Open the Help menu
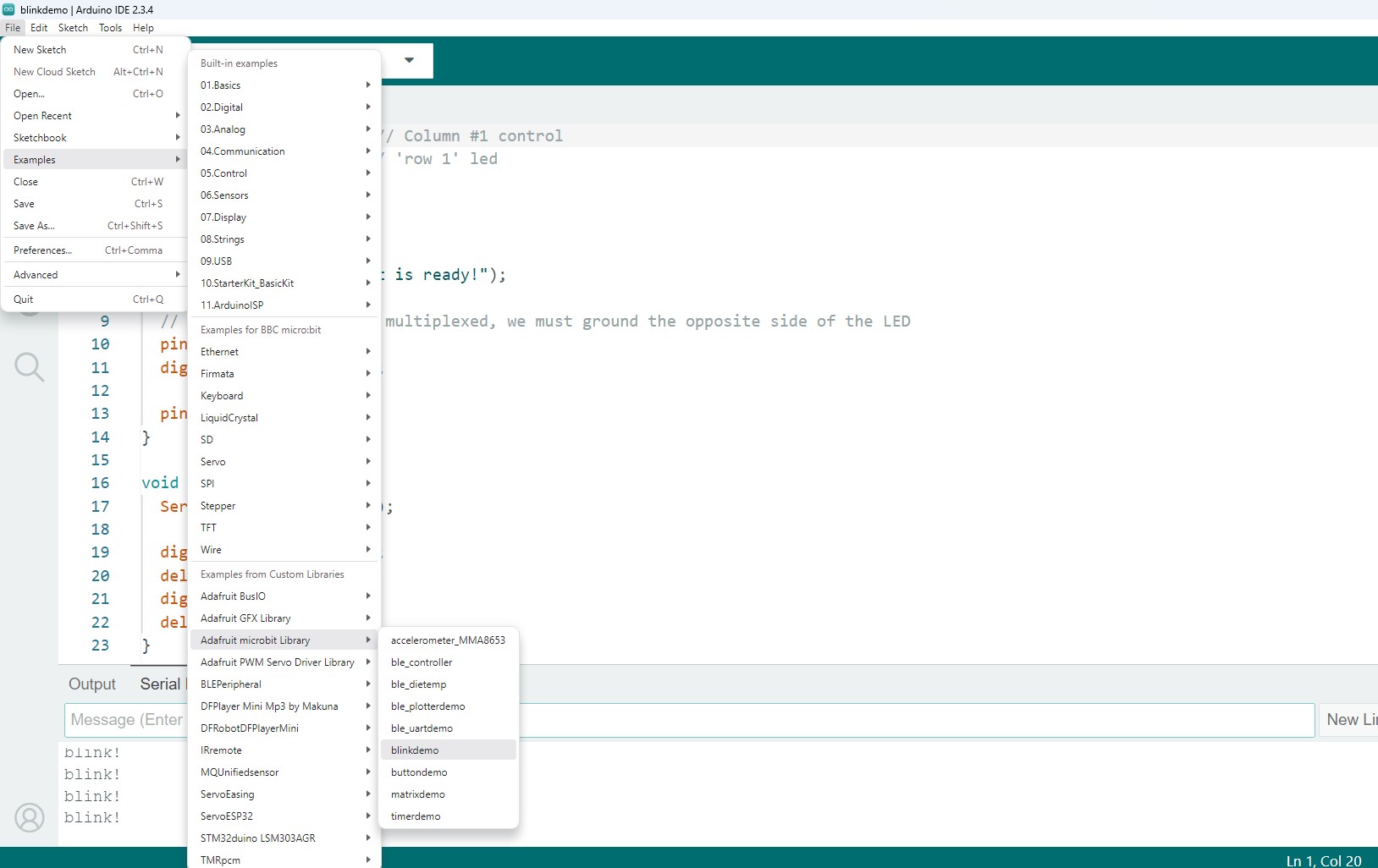Image resolution: width=1378 pixels, height=868 pixels. coord(143,28)
